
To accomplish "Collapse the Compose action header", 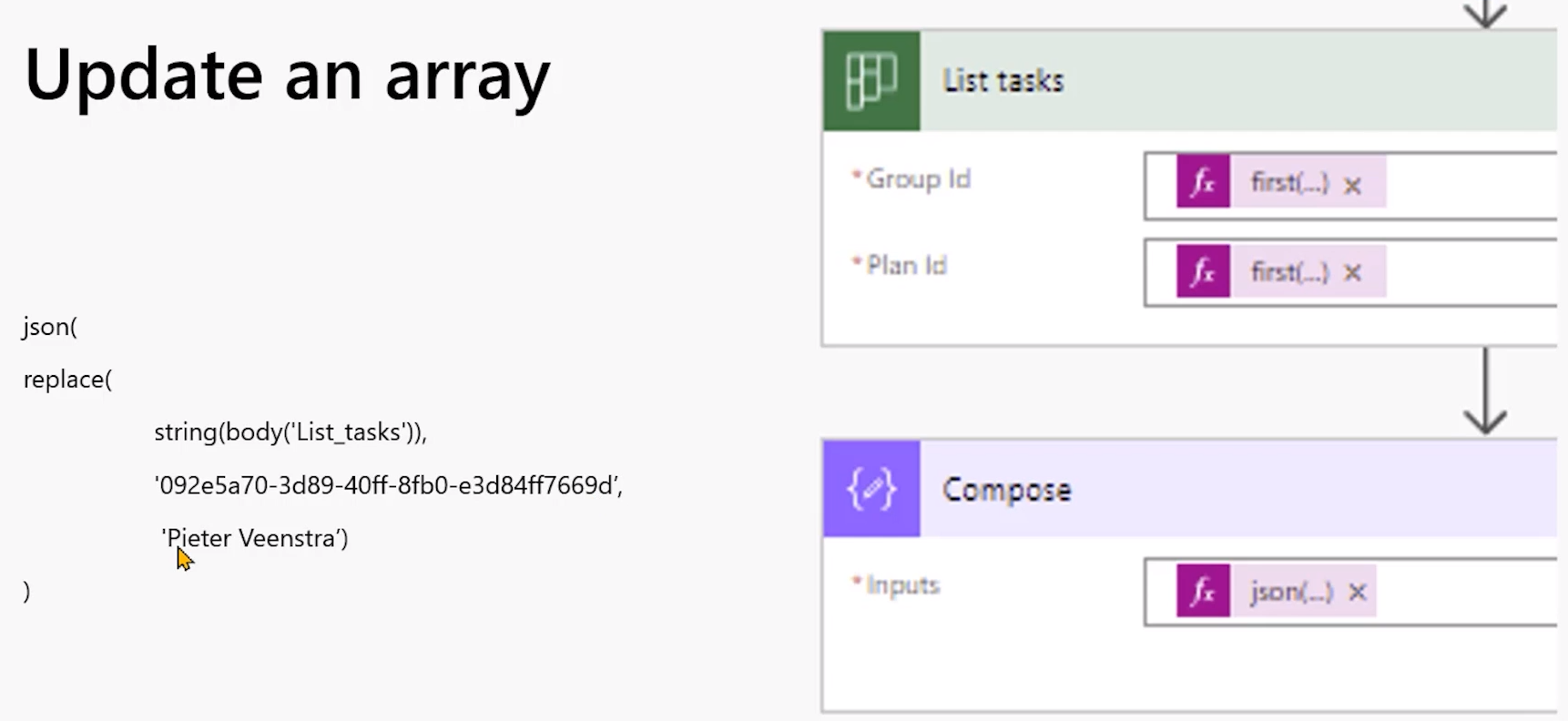I will pos(1238,489).
